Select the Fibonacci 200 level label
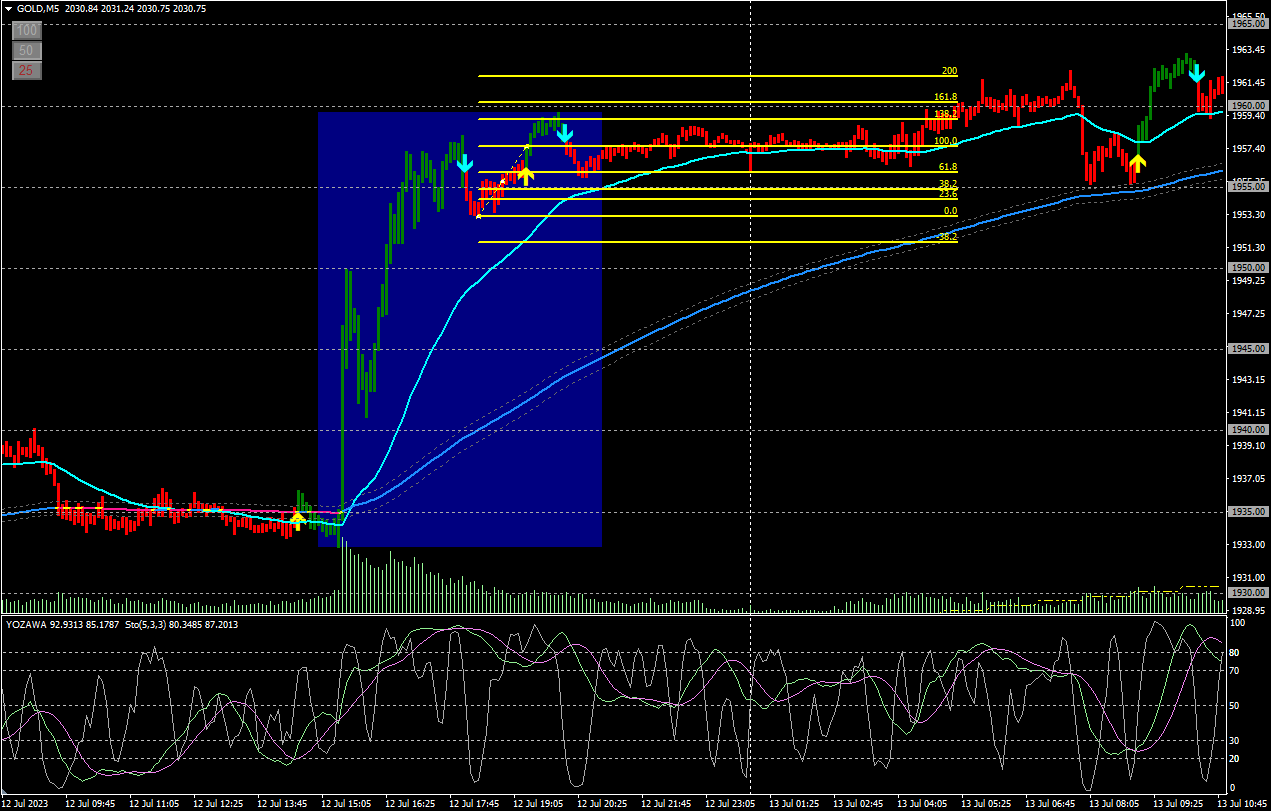The width and height of the screenshot is (1271, 811). (949, 72)
